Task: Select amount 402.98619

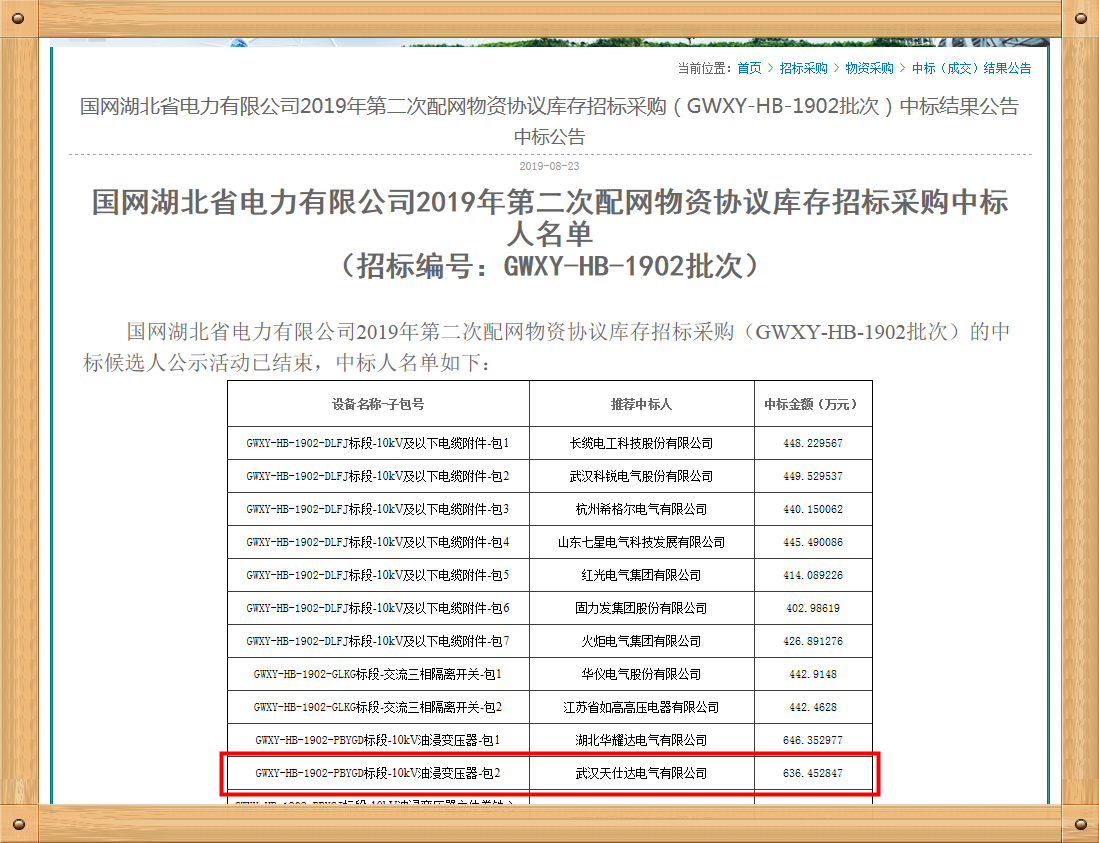Action: [813, 608]
